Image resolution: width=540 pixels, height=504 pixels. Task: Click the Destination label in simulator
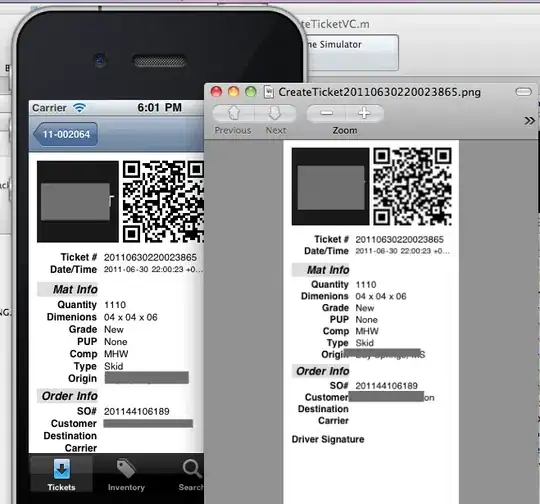[70, 436]
